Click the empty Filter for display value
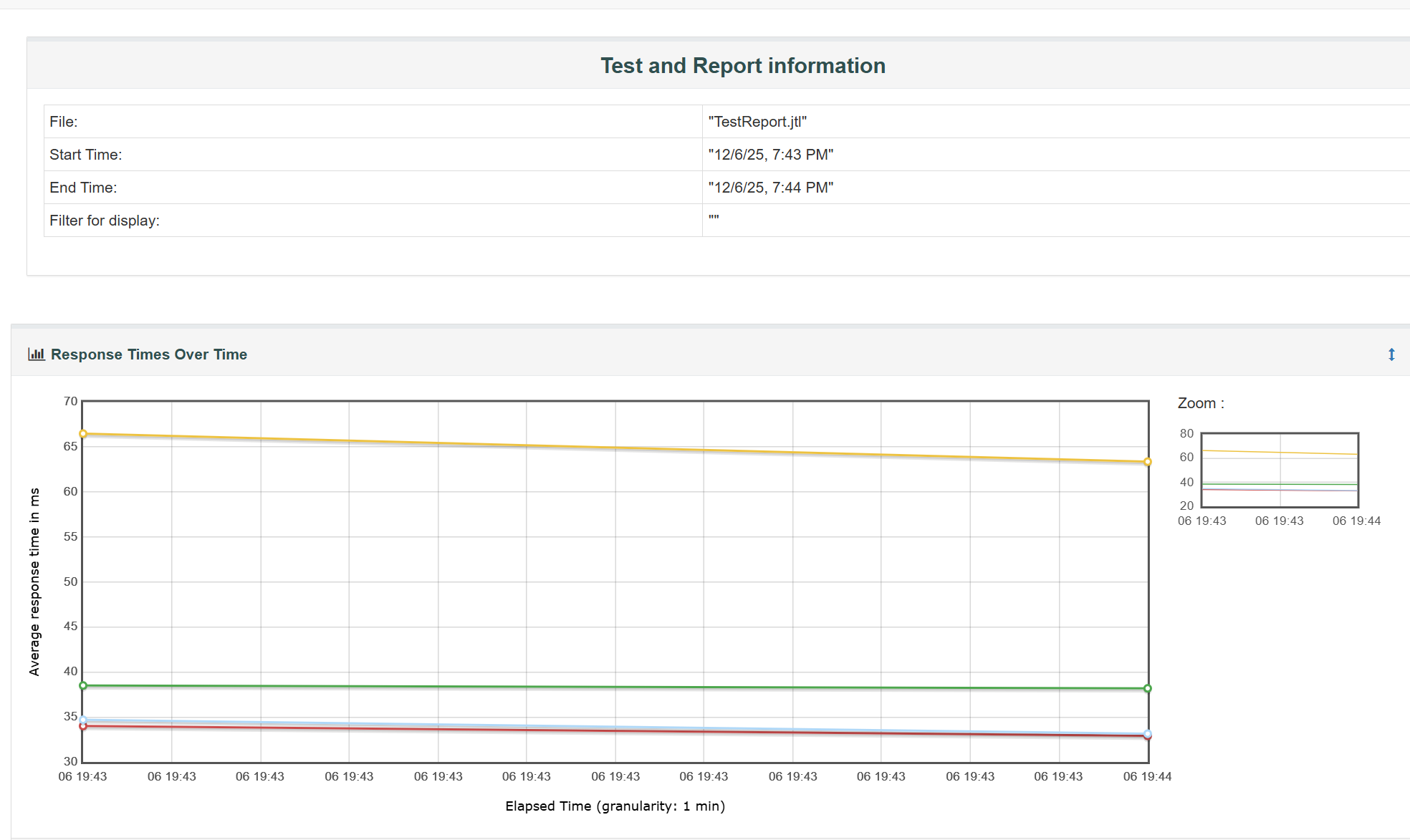This screenshot has height=840, width=1410. pos(714,219)
